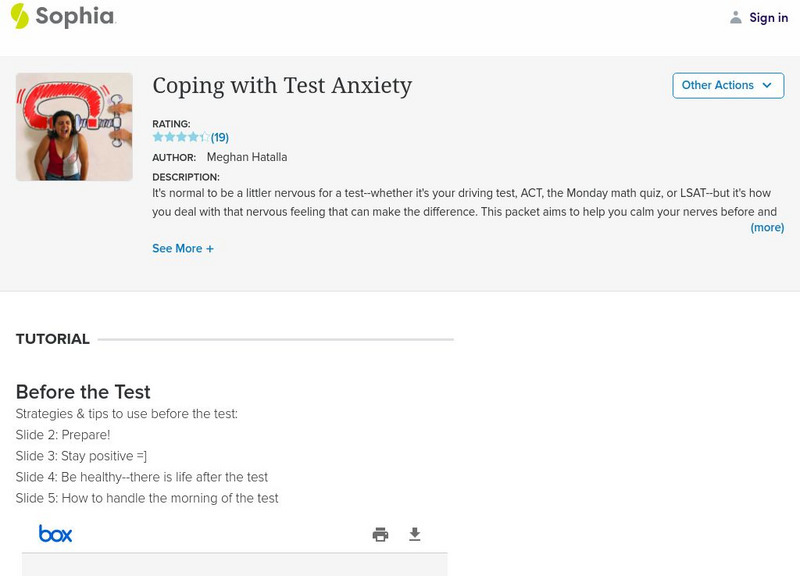Image resolution: width=800 pixels, height=576 pixels.
Task: Select author Meghan Hatalla
Action: (x=246, y=157)
